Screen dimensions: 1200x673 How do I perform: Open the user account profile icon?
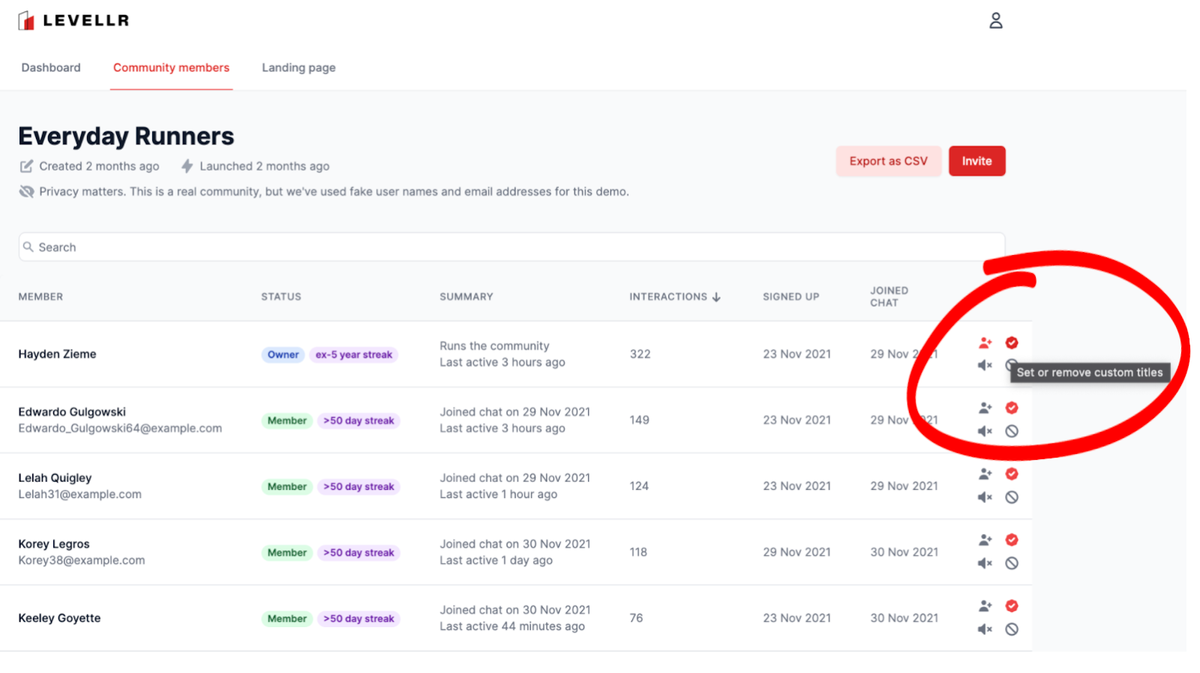pyautogui.click(x=996, y=20)
